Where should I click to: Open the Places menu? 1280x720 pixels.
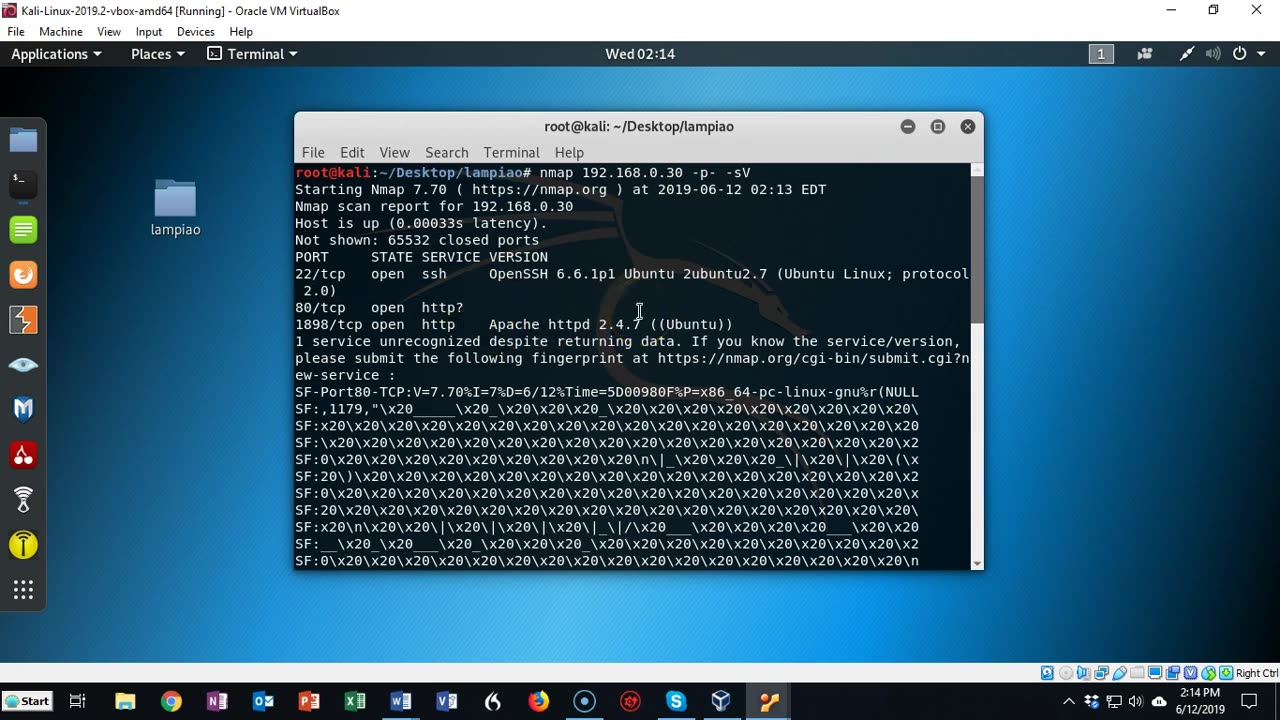pyautogui.click(x=158, y=54)
